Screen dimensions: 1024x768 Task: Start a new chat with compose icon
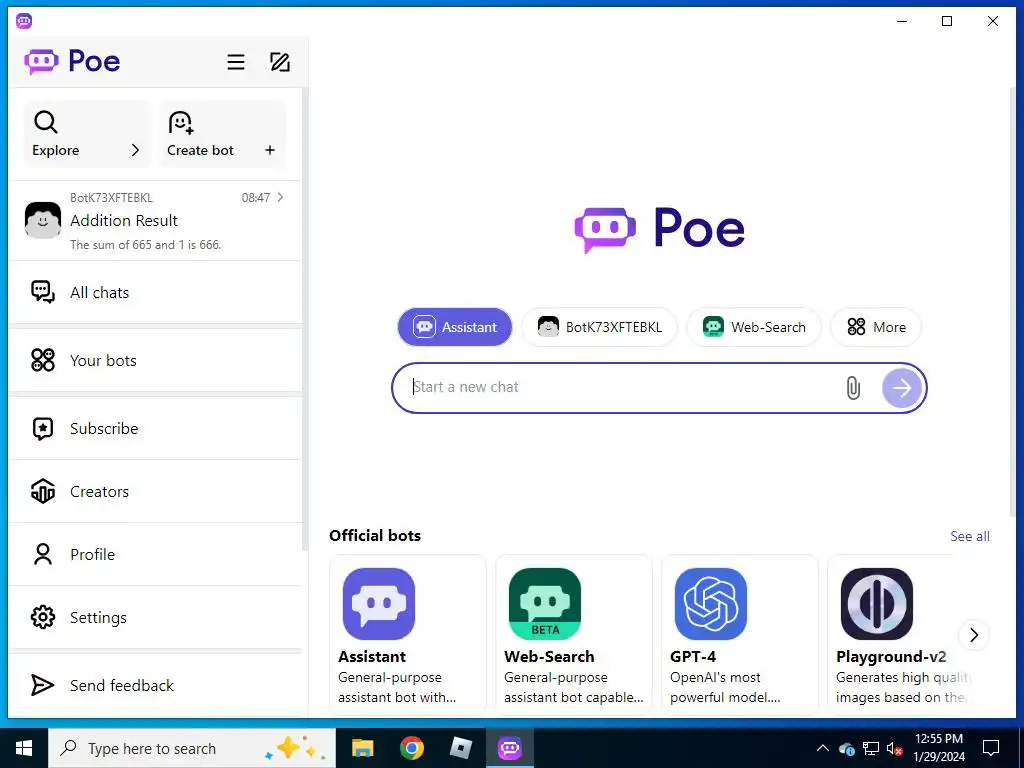pyautogui.click(x=280, y=62)
